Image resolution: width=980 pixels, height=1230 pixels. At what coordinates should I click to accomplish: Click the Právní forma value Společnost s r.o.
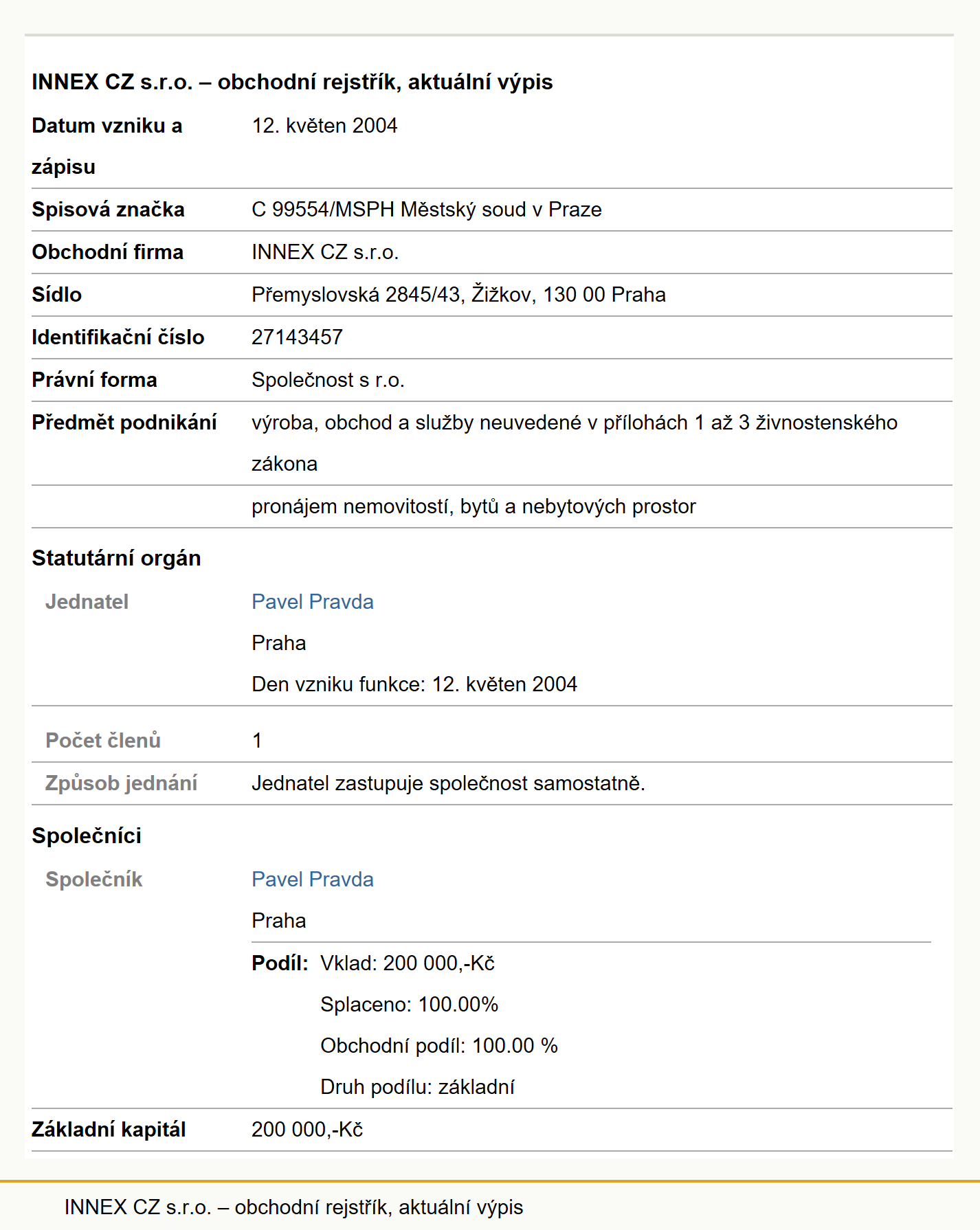tap(328, 380)
